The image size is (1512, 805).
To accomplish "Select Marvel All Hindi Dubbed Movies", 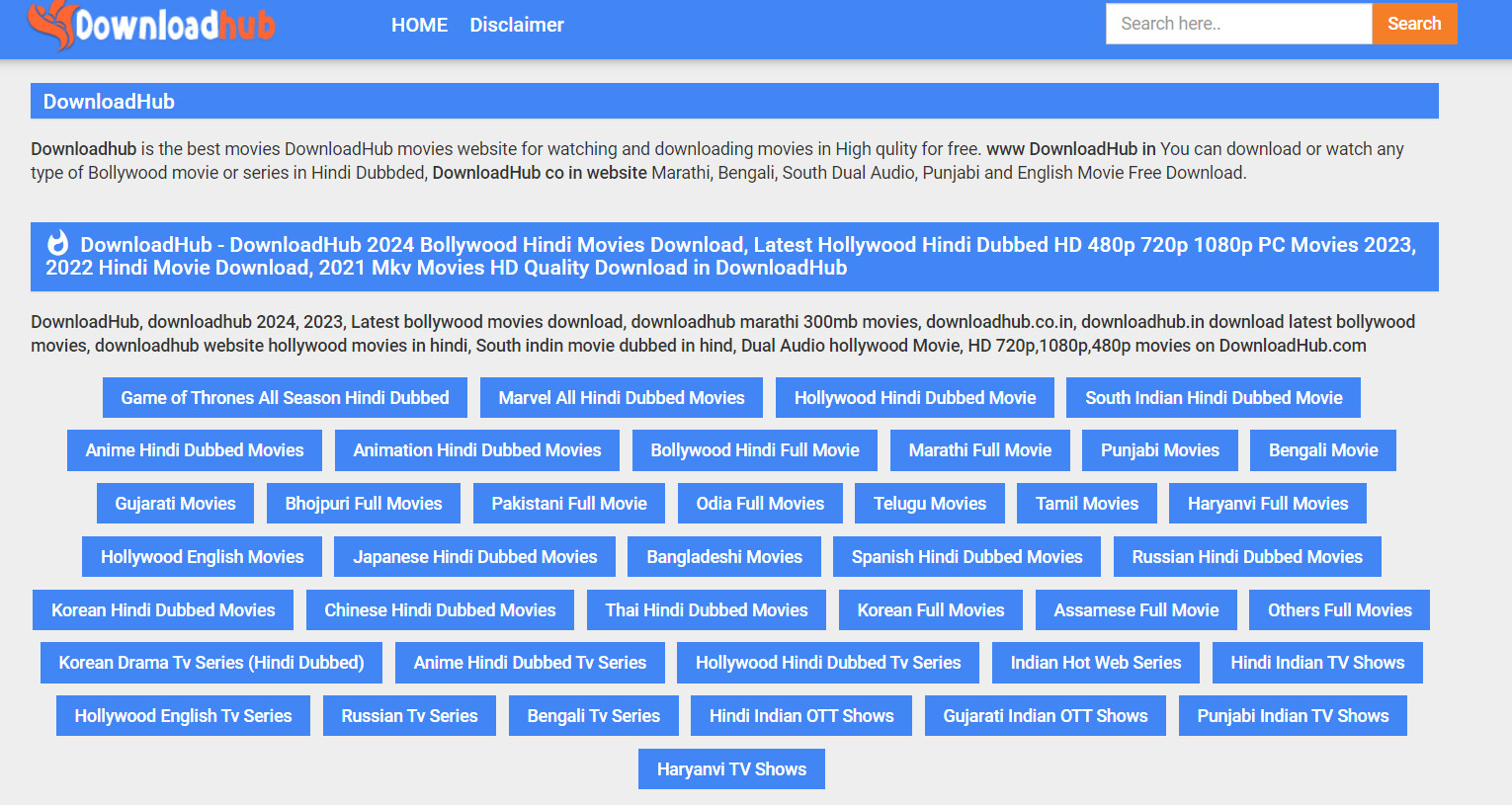I will (x=622, y=397).
